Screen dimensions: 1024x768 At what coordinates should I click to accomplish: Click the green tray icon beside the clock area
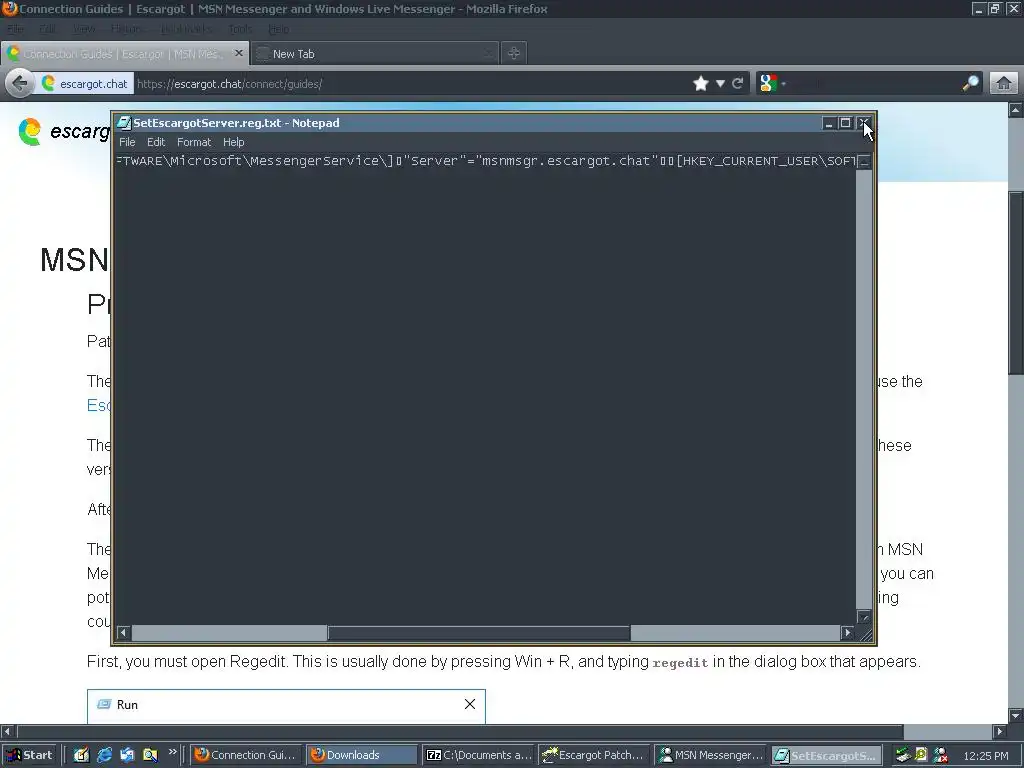point(921,756)
